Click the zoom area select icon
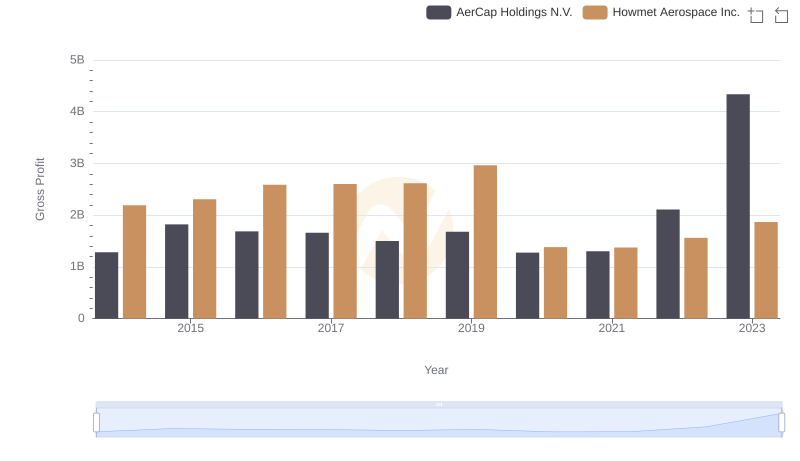This screenshot has width=800, height=461. [x=756, y=15]
